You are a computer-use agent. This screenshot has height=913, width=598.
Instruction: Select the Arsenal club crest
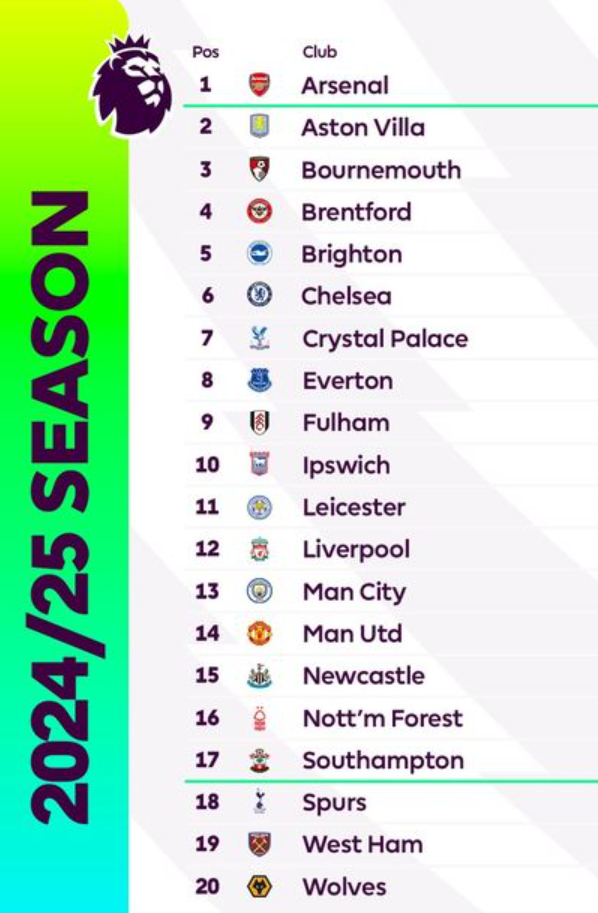pos(259,85)
